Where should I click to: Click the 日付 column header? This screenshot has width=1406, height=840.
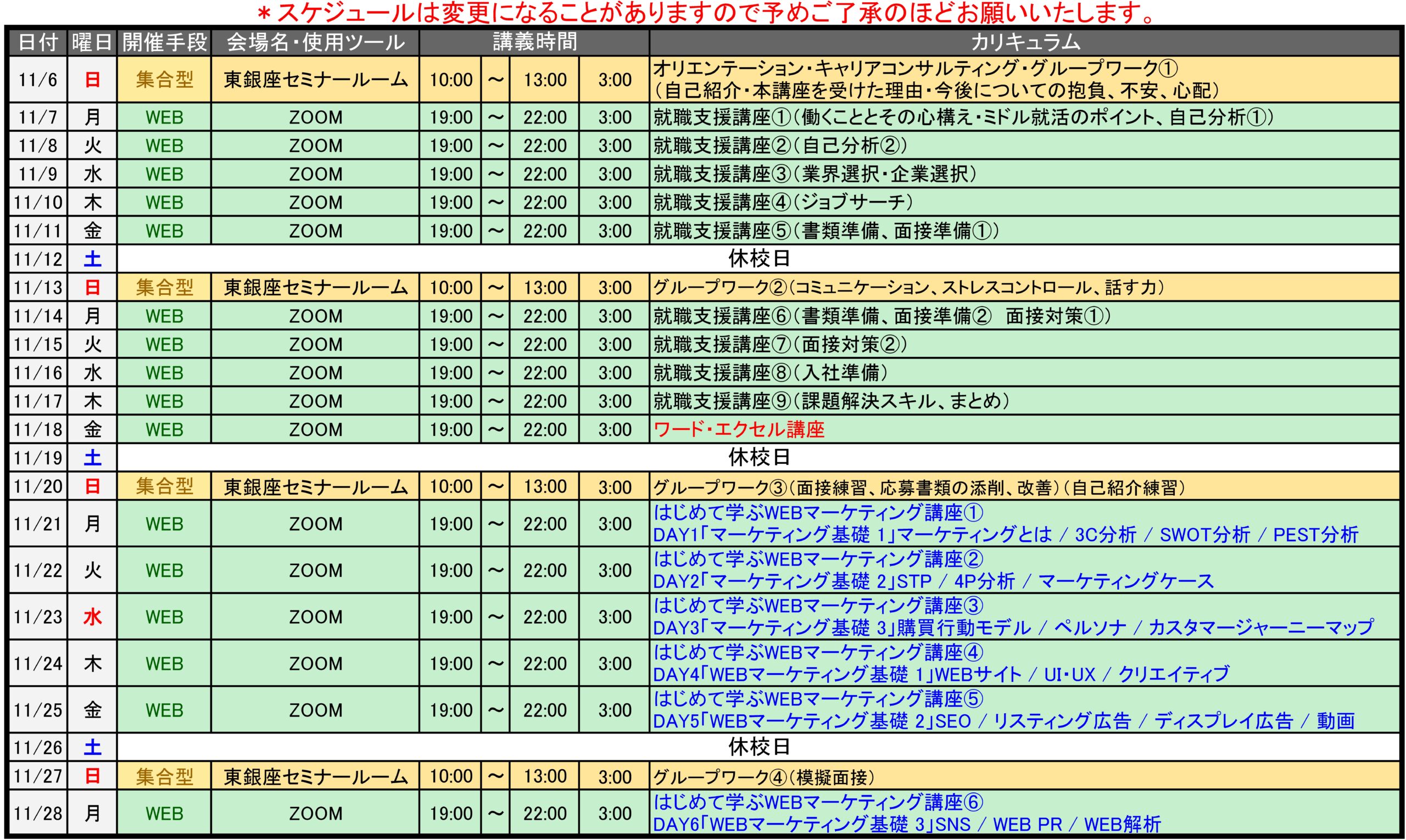coord(38,42)
